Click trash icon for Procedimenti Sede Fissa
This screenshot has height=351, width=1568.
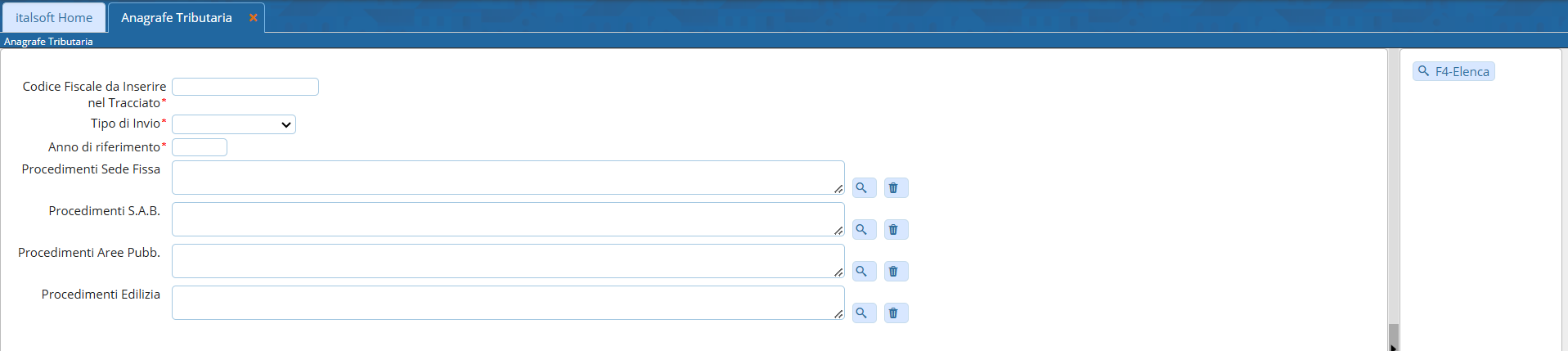pyautogui.click(x=895, y=188)
